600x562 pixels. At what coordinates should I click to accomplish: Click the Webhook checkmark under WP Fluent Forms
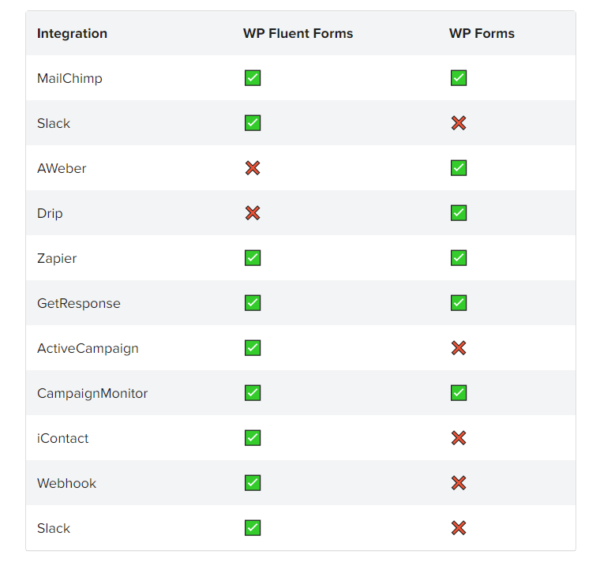tap(253, 483)
